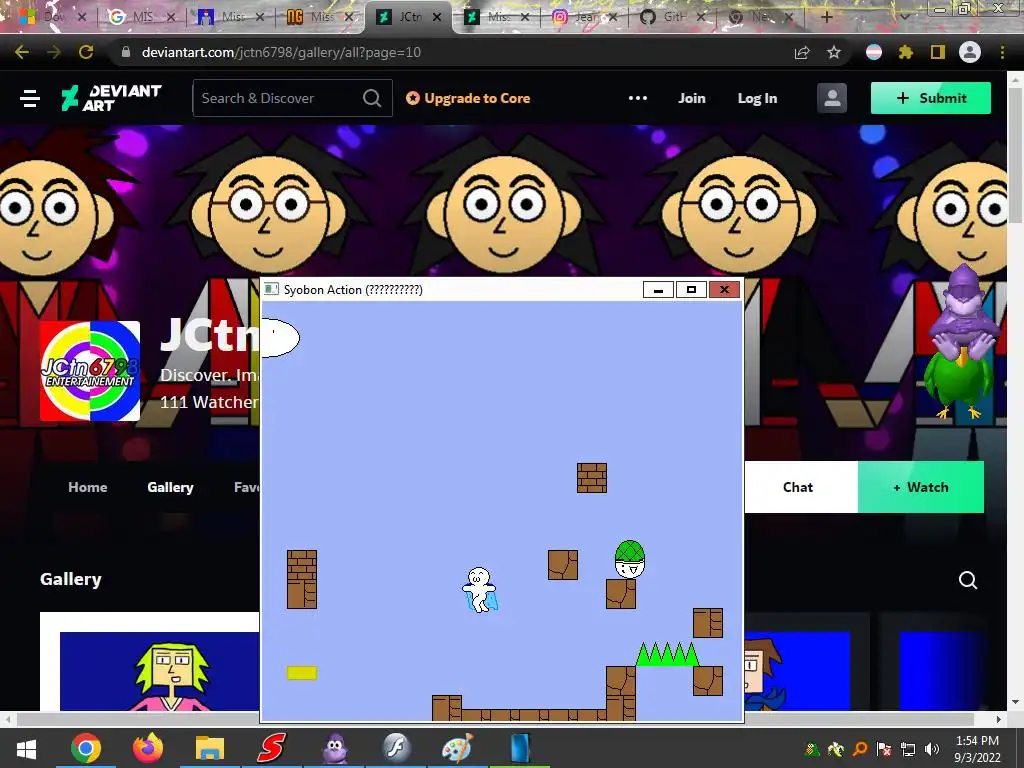Open BonziBuddy purple gorilla taskbar icon
Viewport: 1024px width, 768px height.
point(334,748)
